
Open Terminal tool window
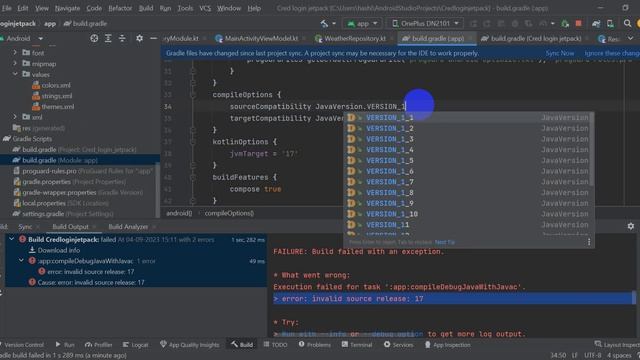(x=357, y=345)
